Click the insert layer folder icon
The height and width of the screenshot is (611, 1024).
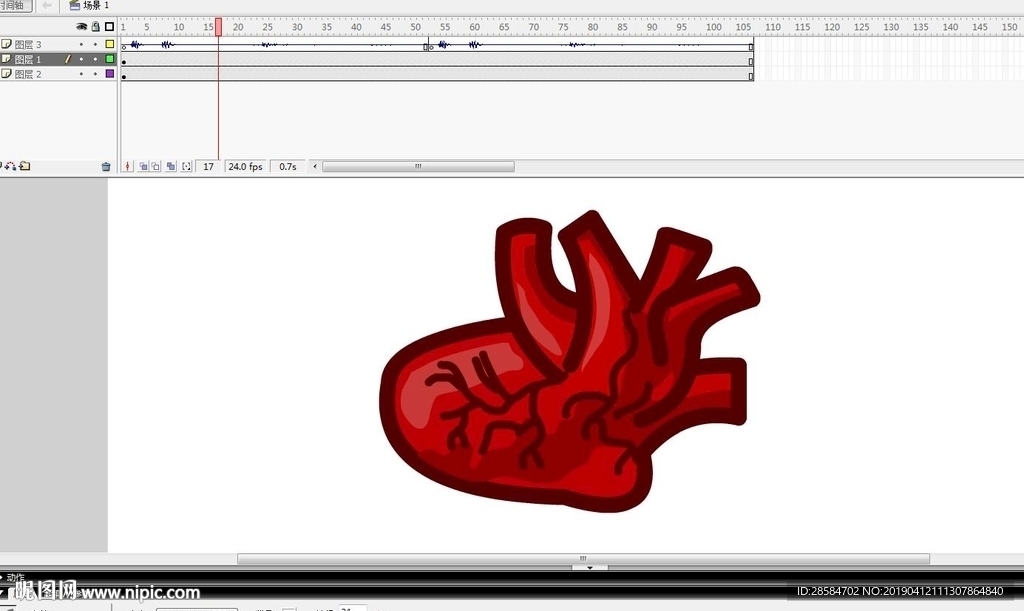[25, 166]
